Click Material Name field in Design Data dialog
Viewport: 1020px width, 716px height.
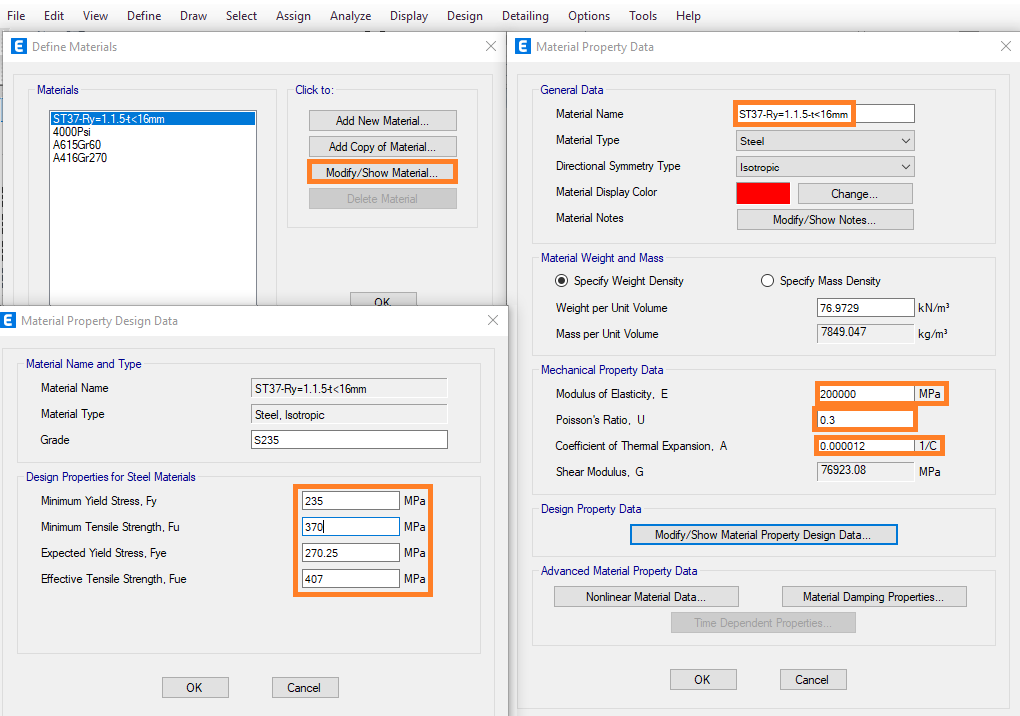click(349, 388)
